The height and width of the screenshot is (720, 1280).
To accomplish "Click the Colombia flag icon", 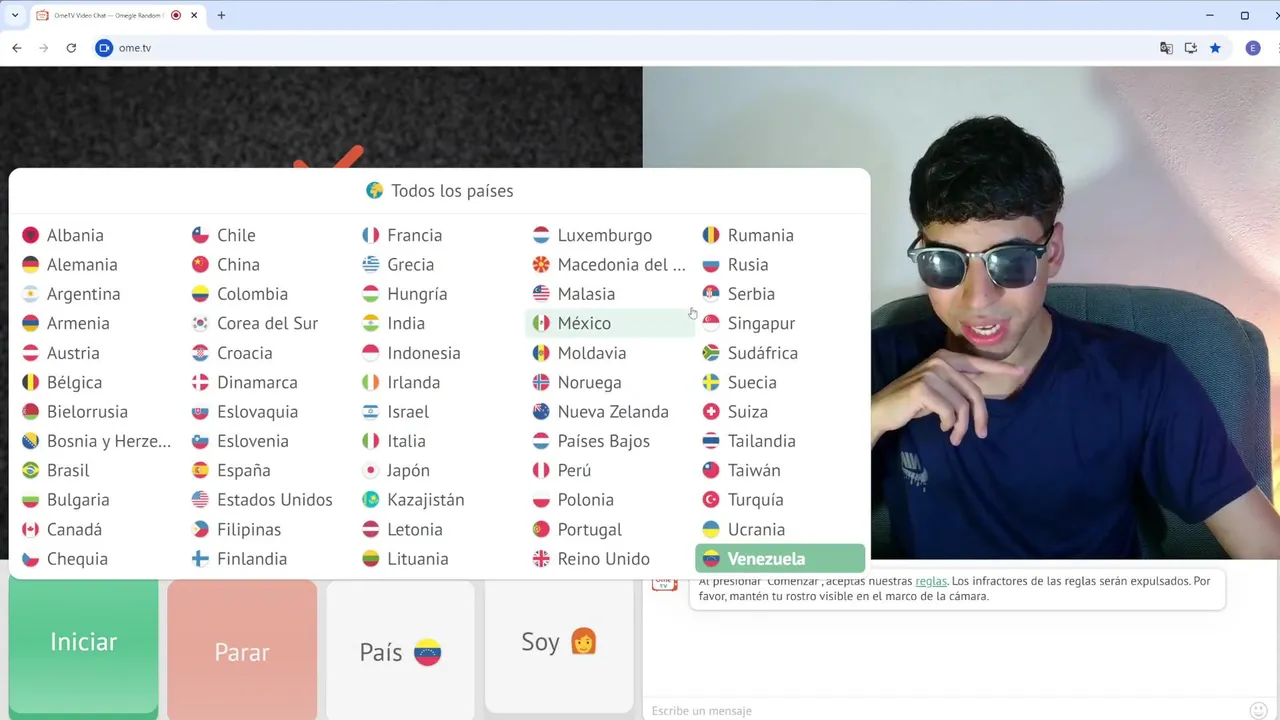I will [200, 294].
